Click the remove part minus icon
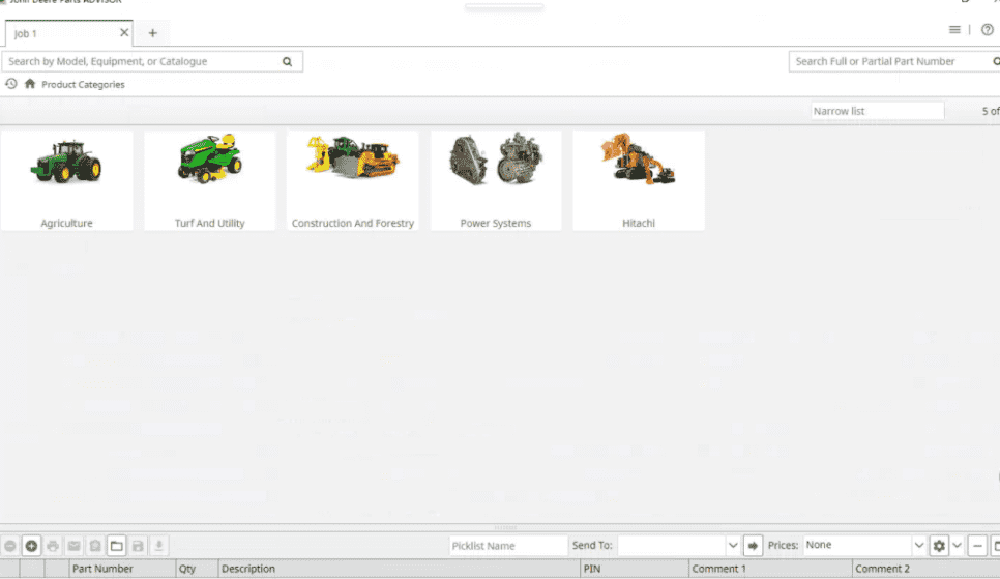The width and height of the screenshot is (1000, 579). click(10, 546)
